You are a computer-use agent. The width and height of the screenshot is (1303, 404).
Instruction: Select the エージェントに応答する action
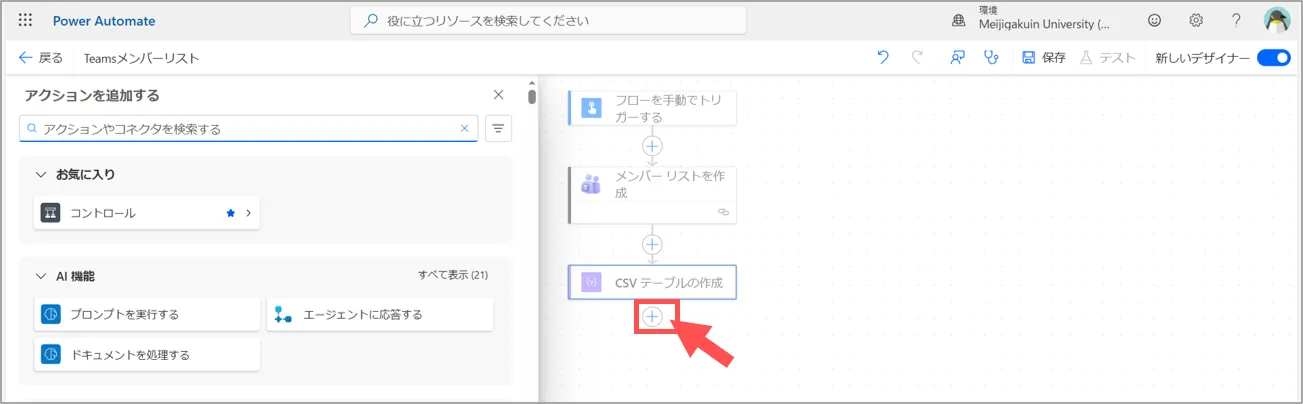pyautogui.click(x=380, y=314)
